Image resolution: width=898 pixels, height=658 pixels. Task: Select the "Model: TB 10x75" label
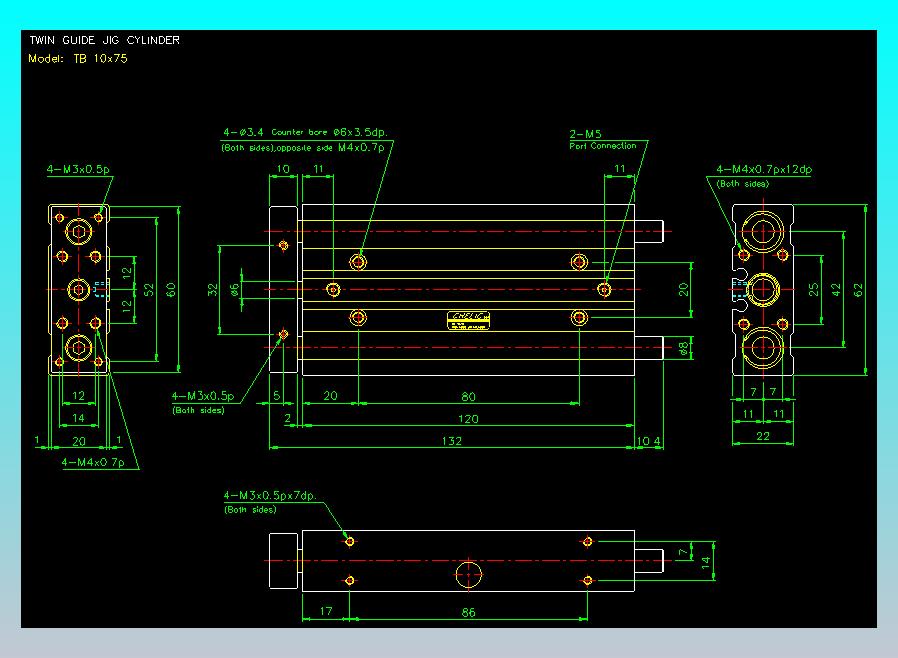tap(78, 59)
